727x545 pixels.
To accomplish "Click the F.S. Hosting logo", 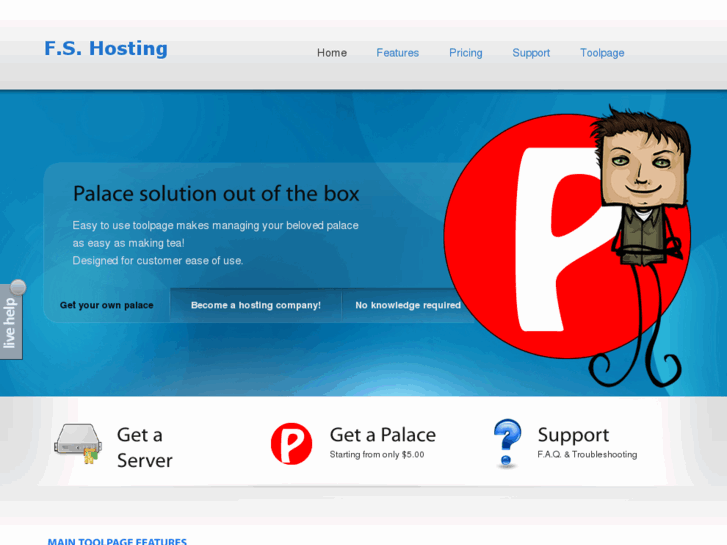I will [x=106, y=49].
